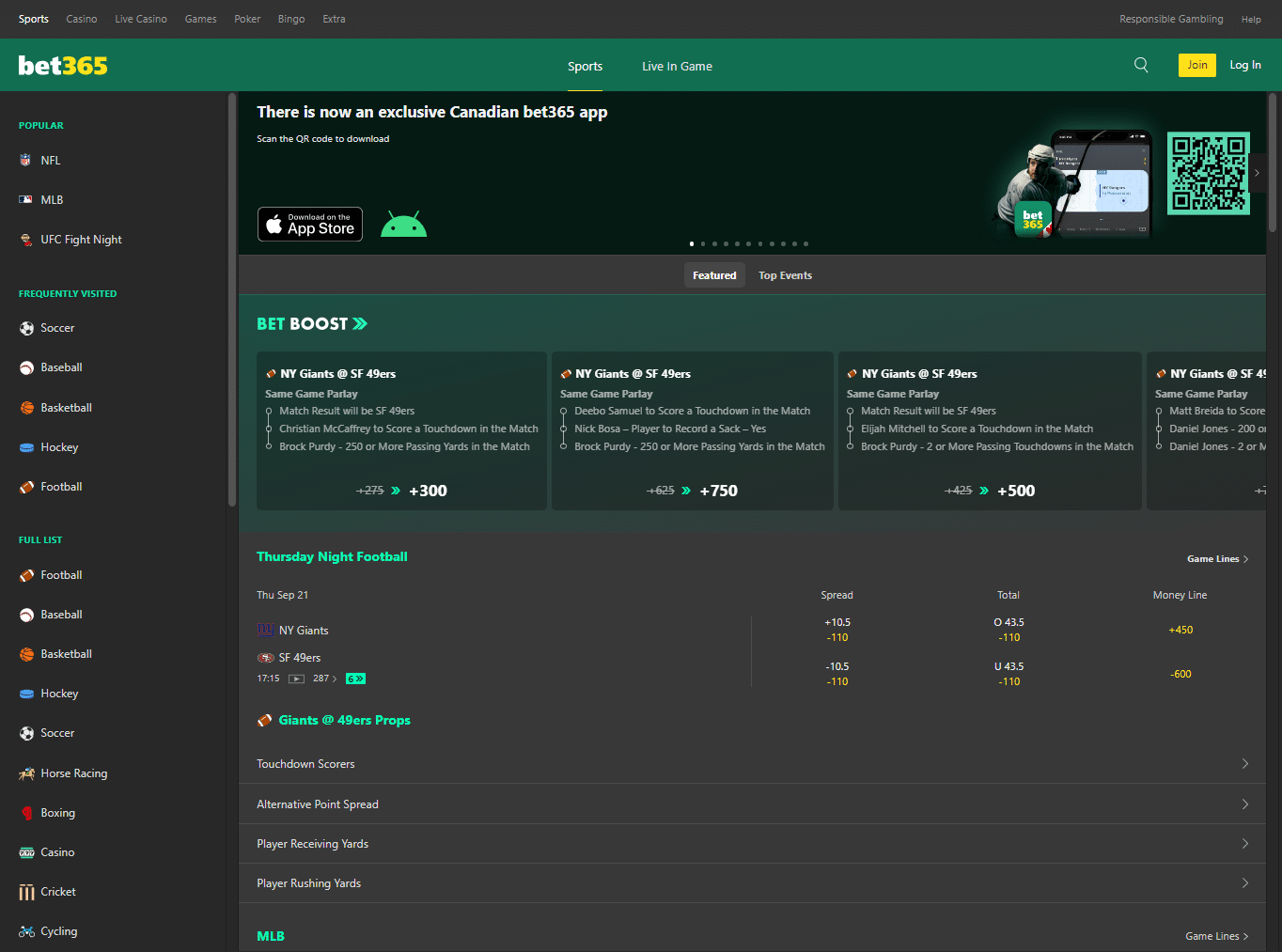Expand Touchdown Scorers props
Viewport: 1282px width, 952px height.
(x=752, y=764)
